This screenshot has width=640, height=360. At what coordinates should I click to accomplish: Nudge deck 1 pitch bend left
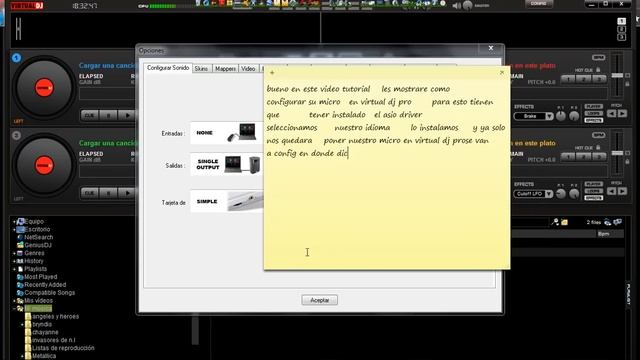(x=611, y=114)
